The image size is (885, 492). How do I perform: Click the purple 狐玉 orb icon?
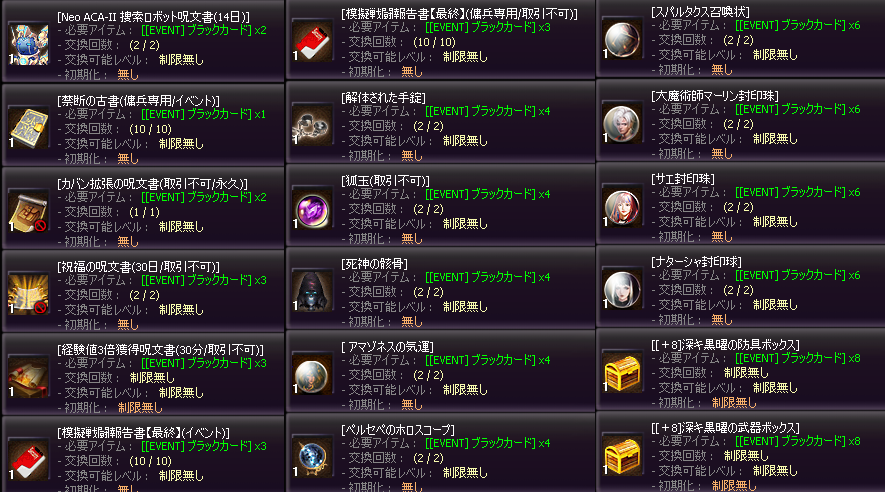click(312, 208)
